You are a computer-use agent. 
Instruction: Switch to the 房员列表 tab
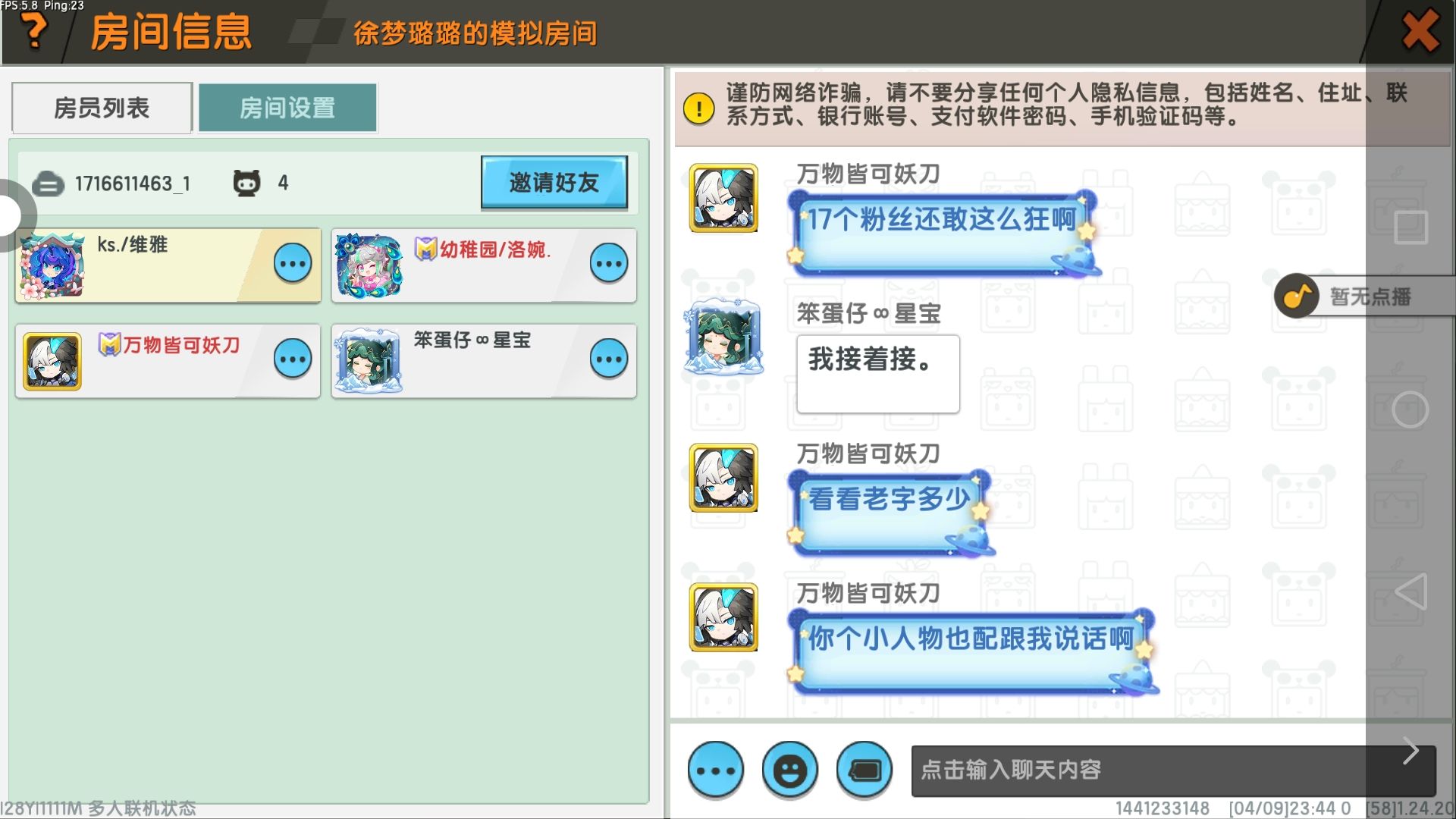(102, 108)
